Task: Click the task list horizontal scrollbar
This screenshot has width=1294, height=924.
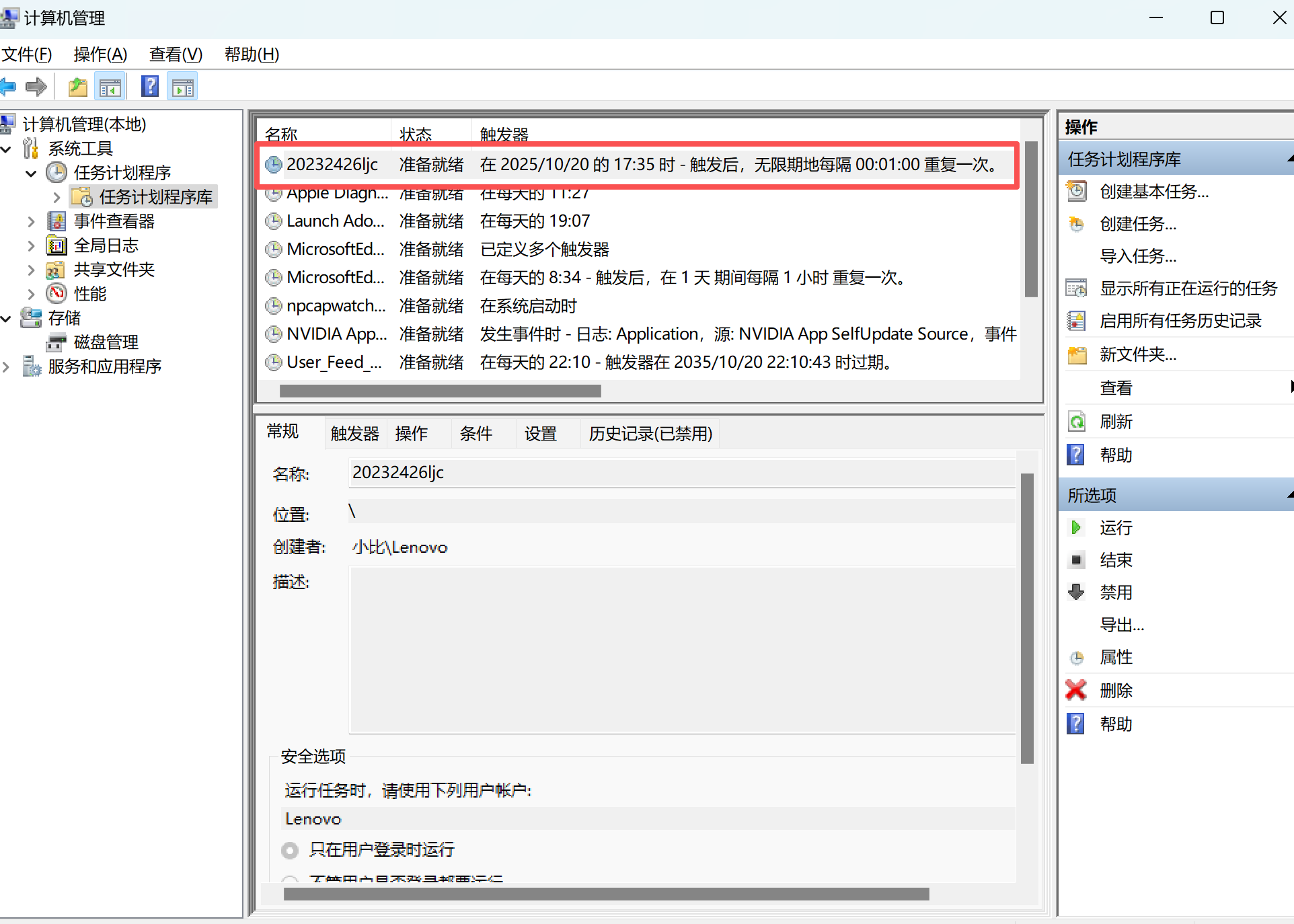Action: (x=440, y=391)
